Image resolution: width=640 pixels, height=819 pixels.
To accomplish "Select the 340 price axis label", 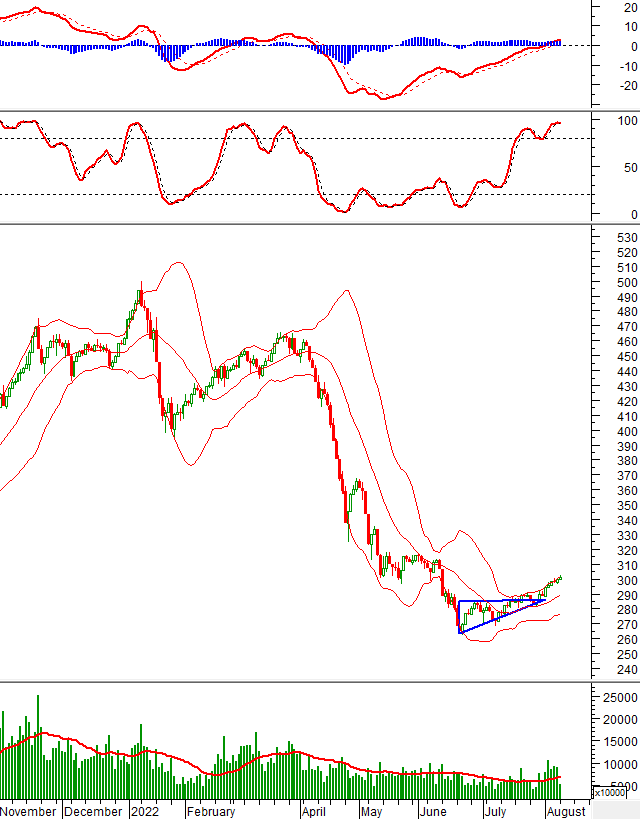I will coord(627,521).
